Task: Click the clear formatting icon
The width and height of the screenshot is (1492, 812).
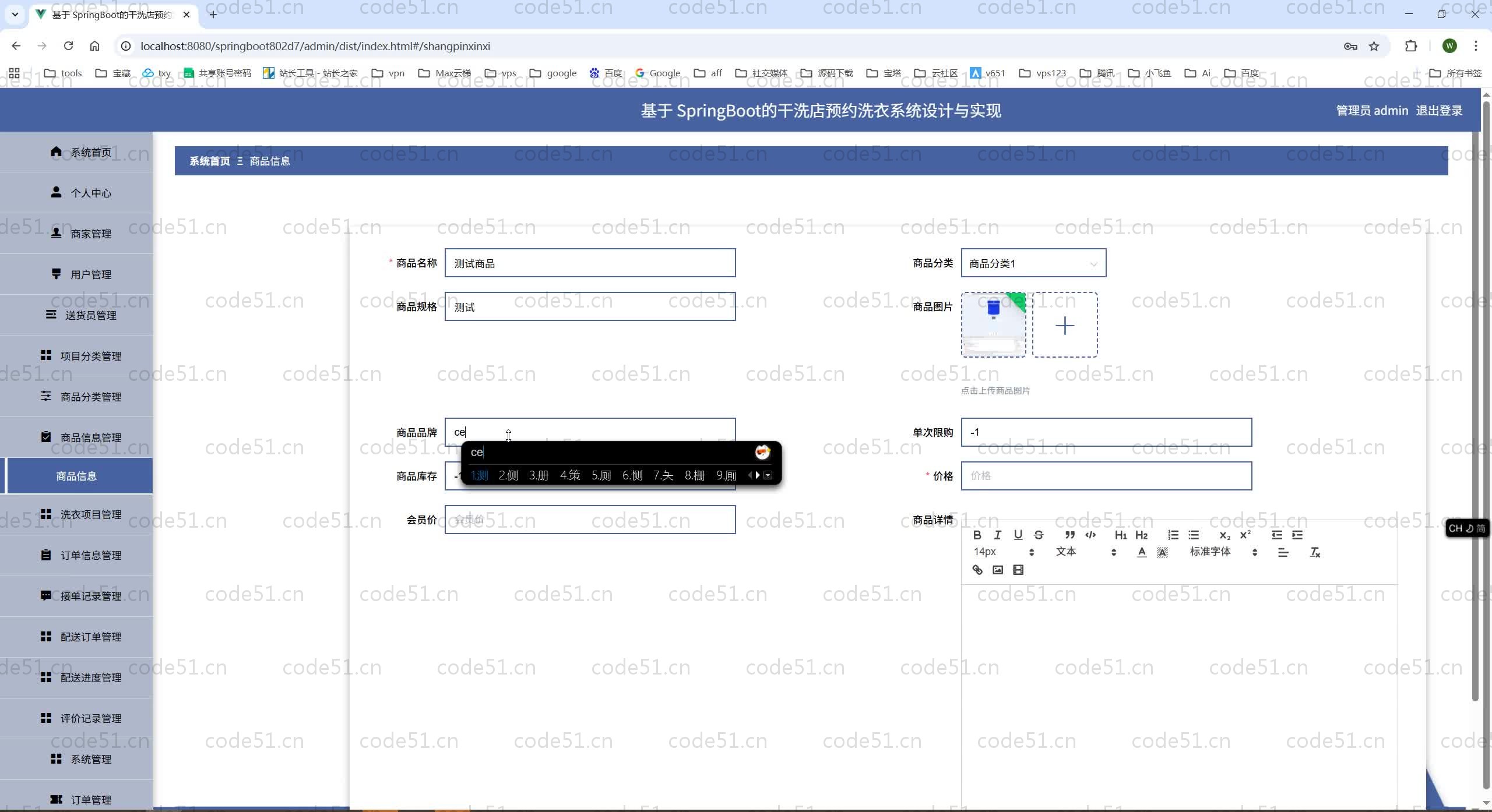Action: [1315, 552]
